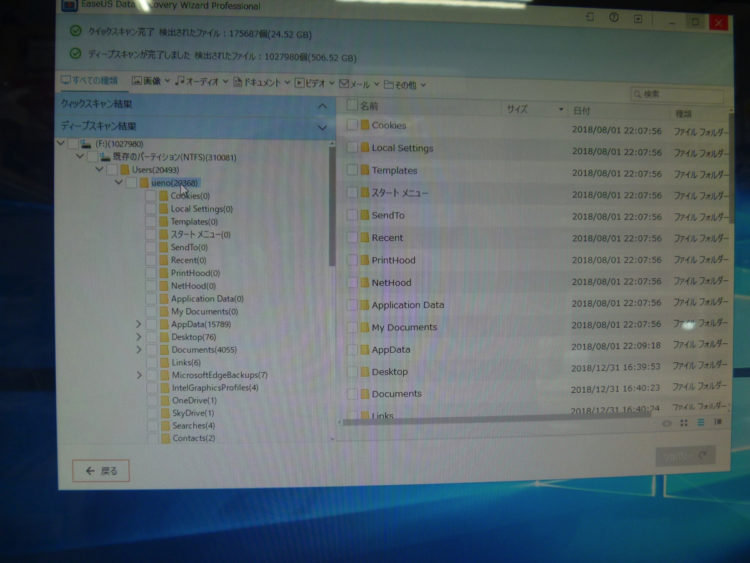Check the select-all checkbox beside 名前
This screenshot has height=563, width=750.
pyautogui.click(x=352, y=104)
